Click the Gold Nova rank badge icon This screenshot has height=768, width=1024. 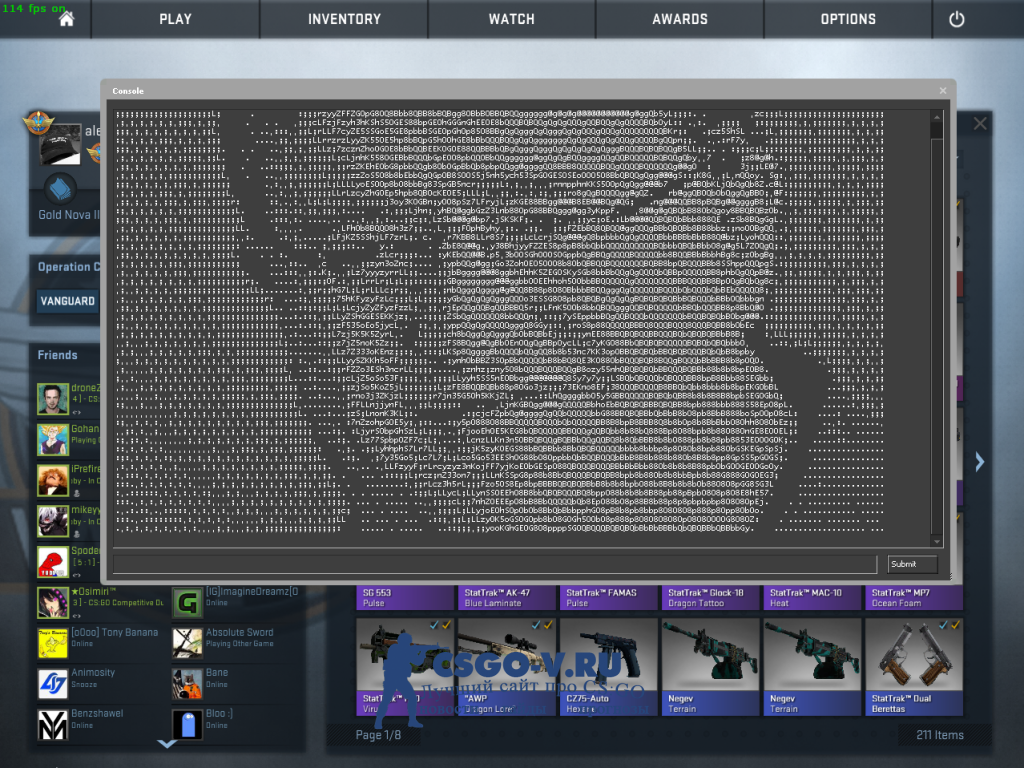tap(63, 188)
